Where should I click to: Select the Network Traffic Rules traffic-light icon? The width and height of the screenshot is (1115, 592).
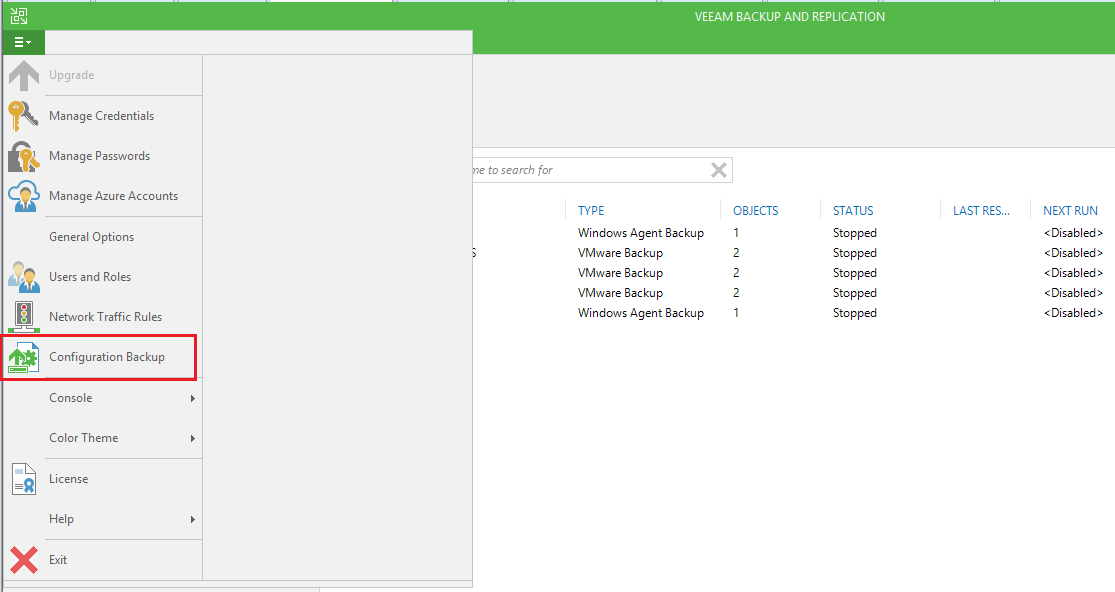pos(22,316)
